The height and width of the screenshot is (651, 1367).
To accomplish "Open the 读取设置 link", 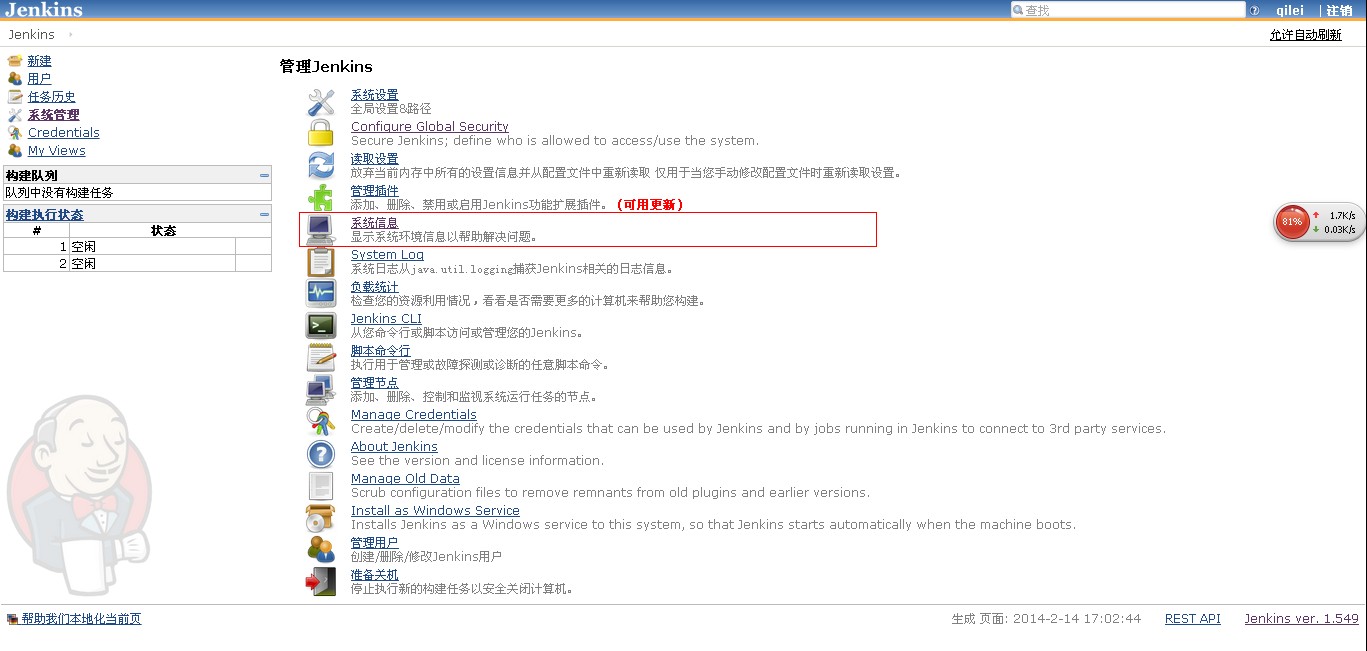I will tap(375, 159).
